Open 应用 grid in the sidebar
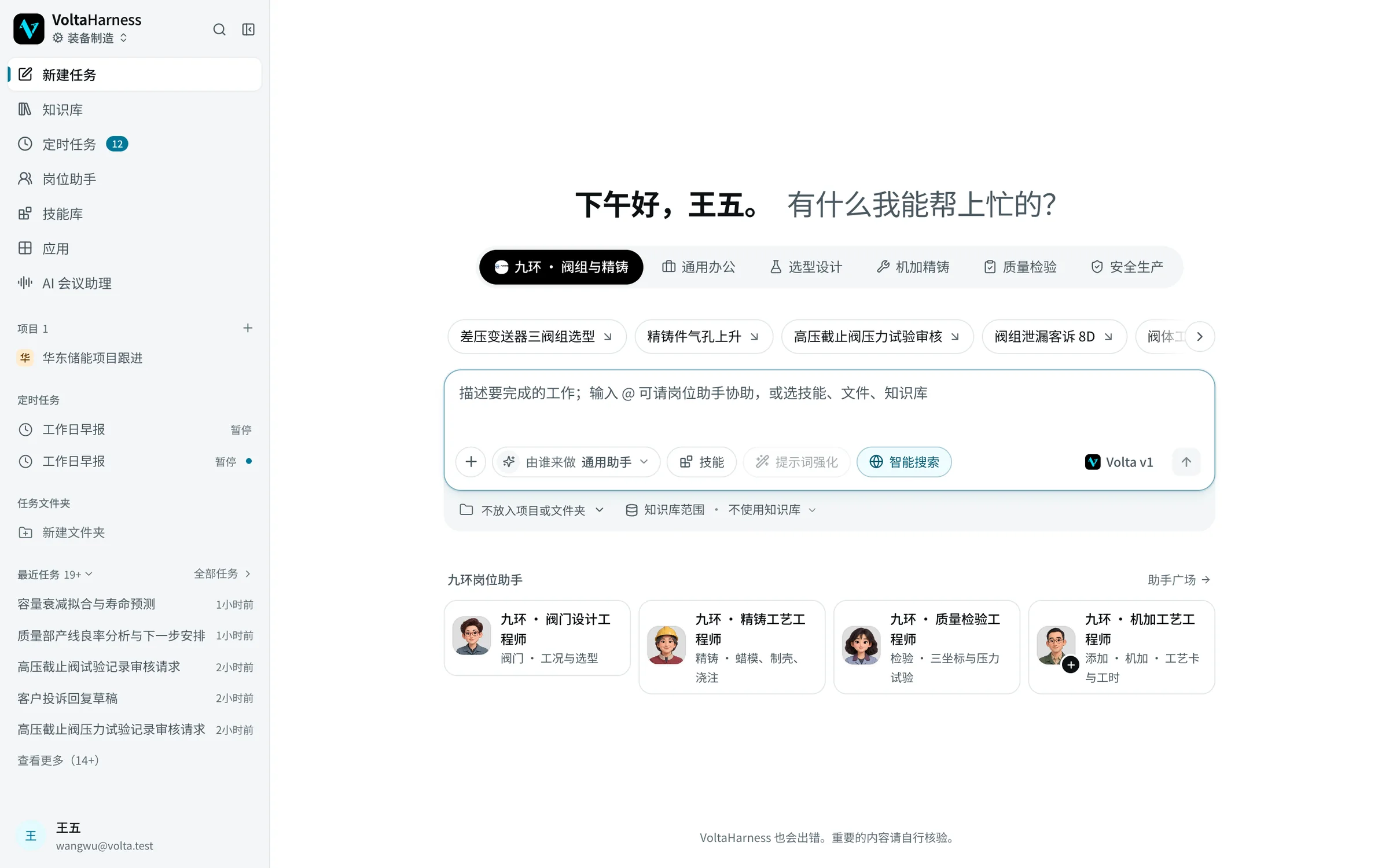 pos(134,248)
